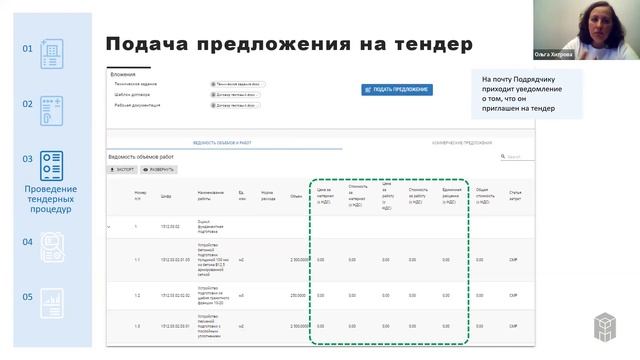This screenshot has height=360, width=640.
Task: Click material price cell in row 1.2
Action: pyautogui.click(x=321, y=296)
